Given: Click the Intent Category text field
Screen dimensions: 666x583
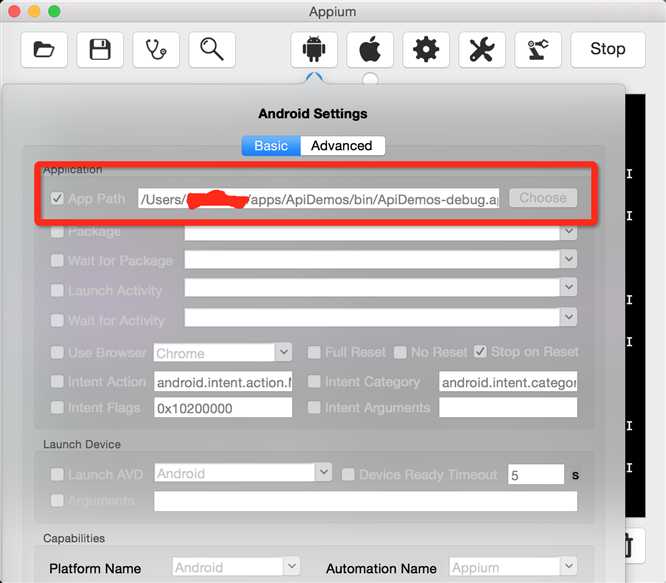Looking at the screenshot, I should [x=508, y=382].
